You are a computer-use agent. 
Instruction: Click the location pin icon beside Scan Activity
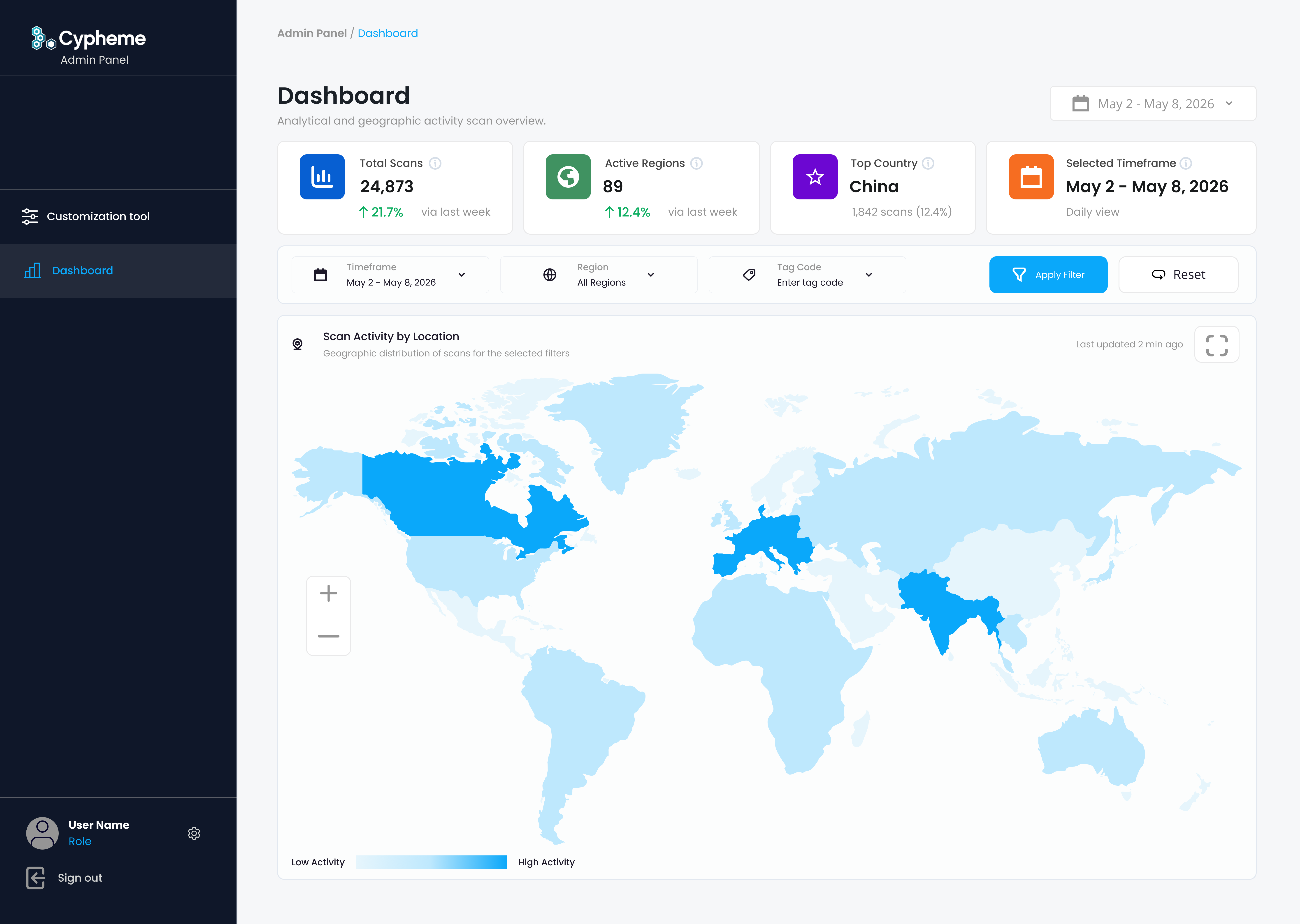tap(297, 344)
